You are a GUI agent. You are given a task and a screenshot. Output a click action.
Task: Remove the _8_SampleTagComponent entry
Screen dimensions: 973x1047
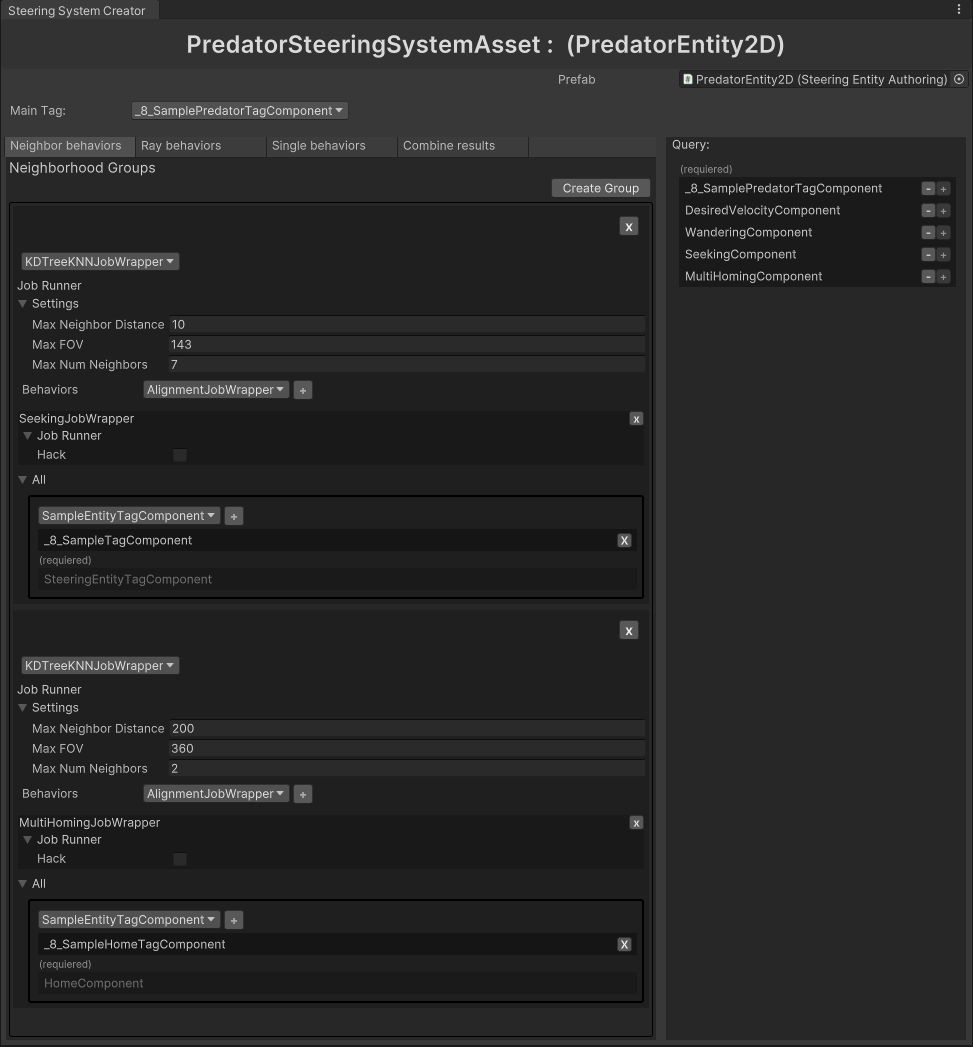click(x=624, y=540)
